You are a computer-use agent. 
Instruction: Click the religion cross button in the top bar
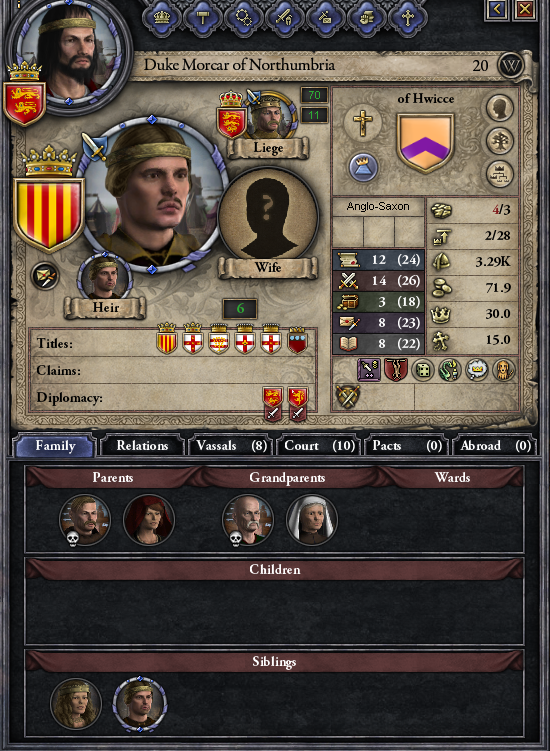point(408,18)
